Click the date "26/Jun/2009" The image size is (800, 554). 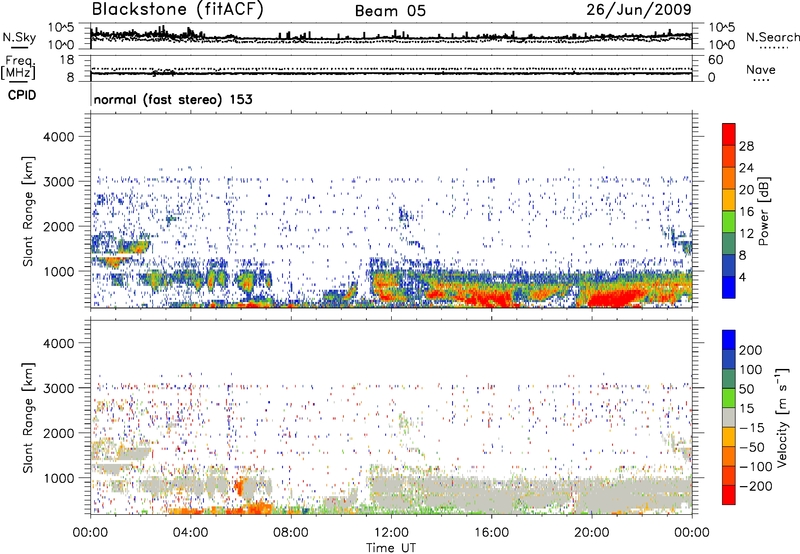point(639,10)
